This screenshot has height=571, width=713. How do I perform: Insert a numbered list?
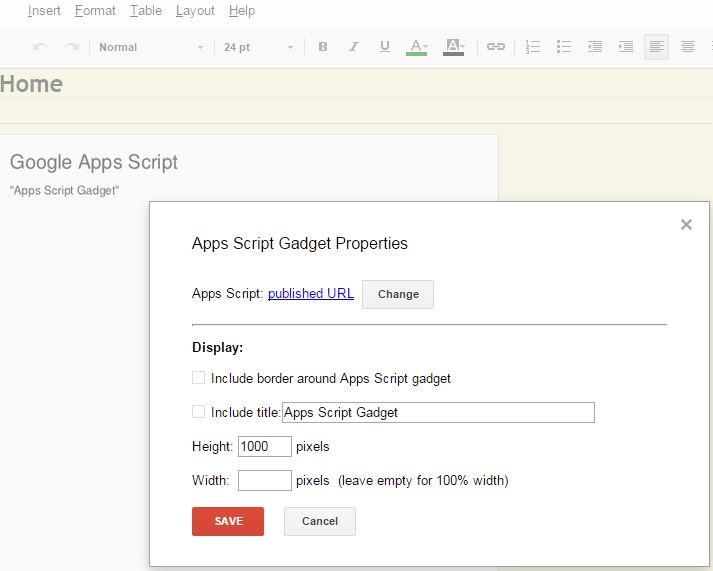point(533,47)
